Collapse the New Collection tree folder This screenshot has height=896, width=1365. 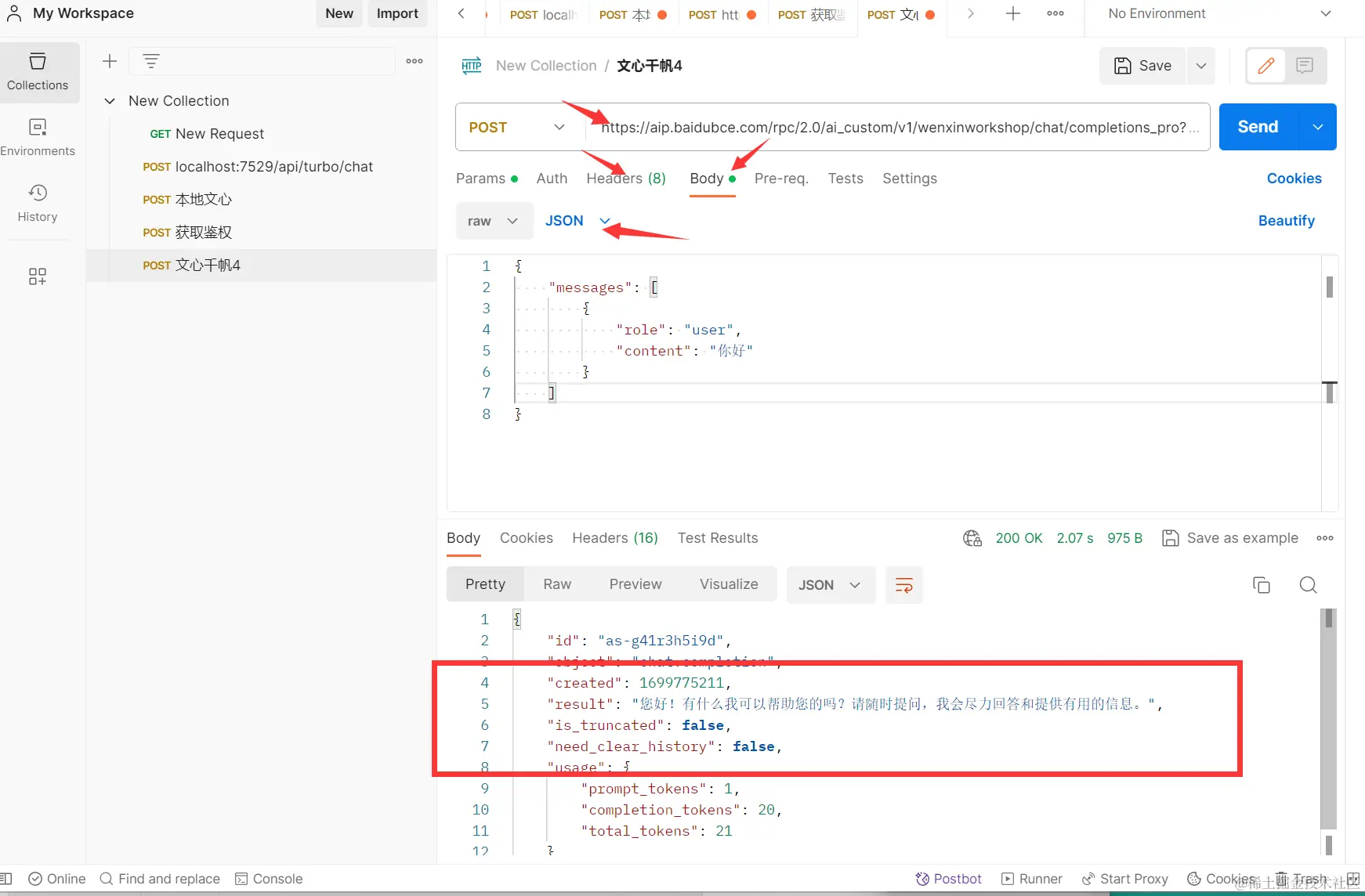click(110, 101)
